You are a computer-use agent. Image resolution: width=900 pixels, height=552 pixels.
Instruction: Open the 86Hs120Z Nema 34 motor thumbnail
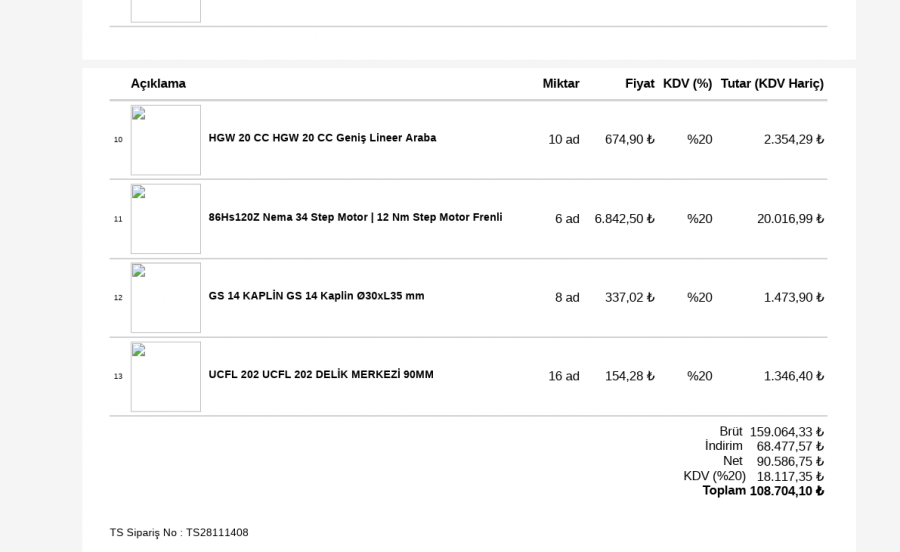tap(165, 219)
